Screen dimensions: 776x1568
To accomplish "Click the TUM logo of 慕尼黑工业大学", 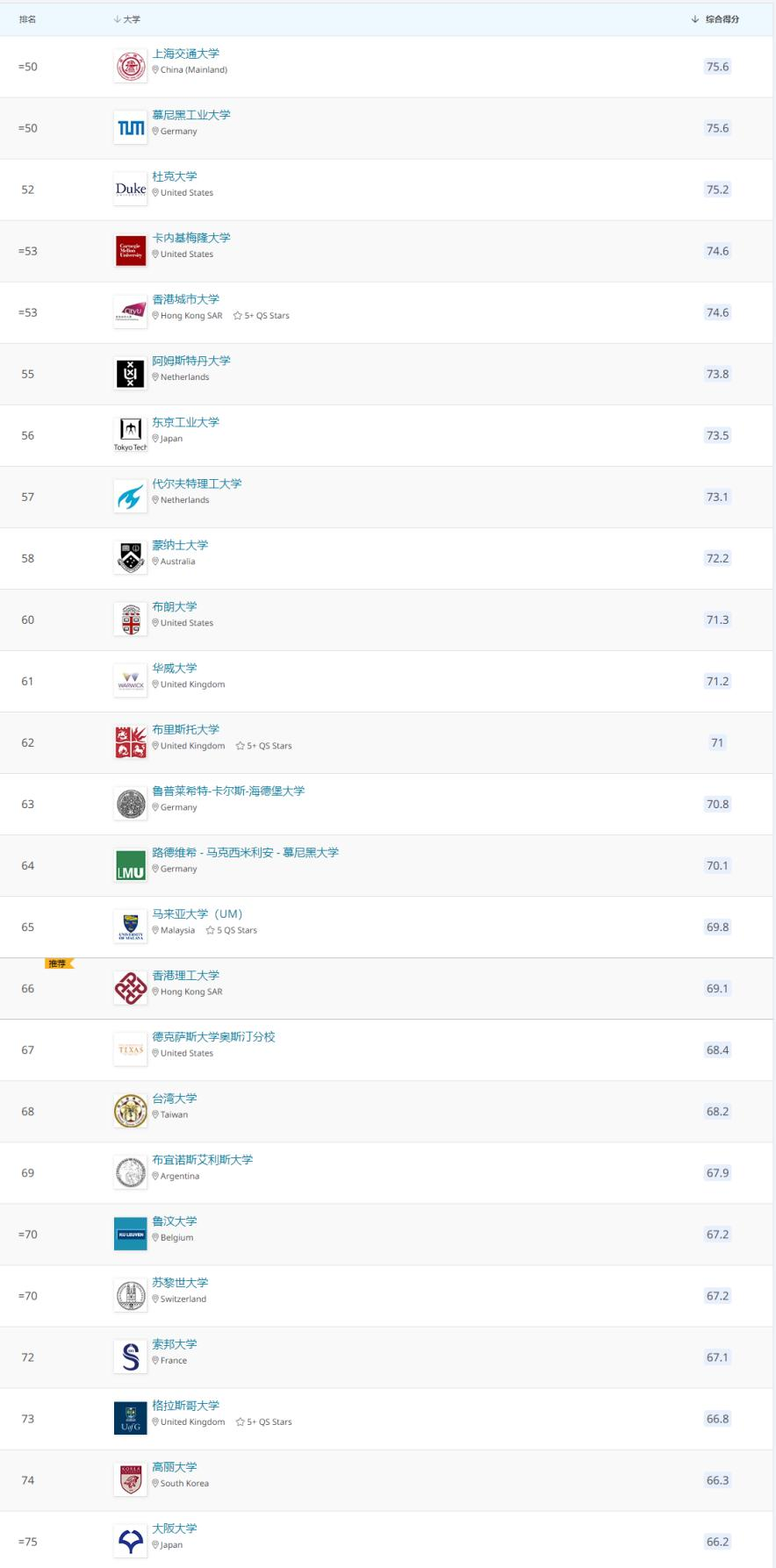I will pyautogui.click(x=131, y=128).
